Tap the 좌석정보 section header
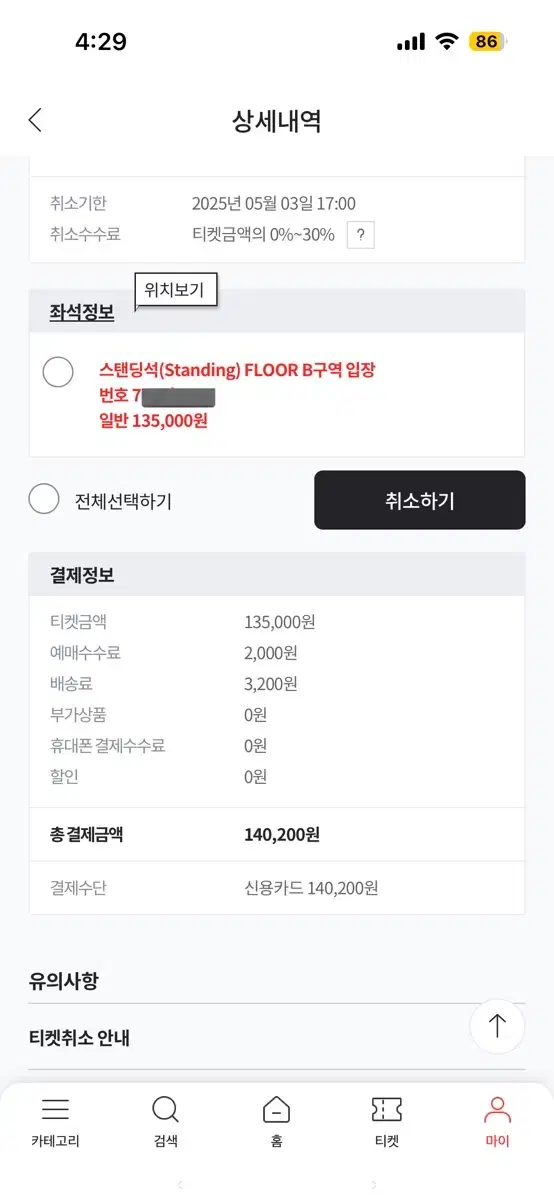 [82, 312]
